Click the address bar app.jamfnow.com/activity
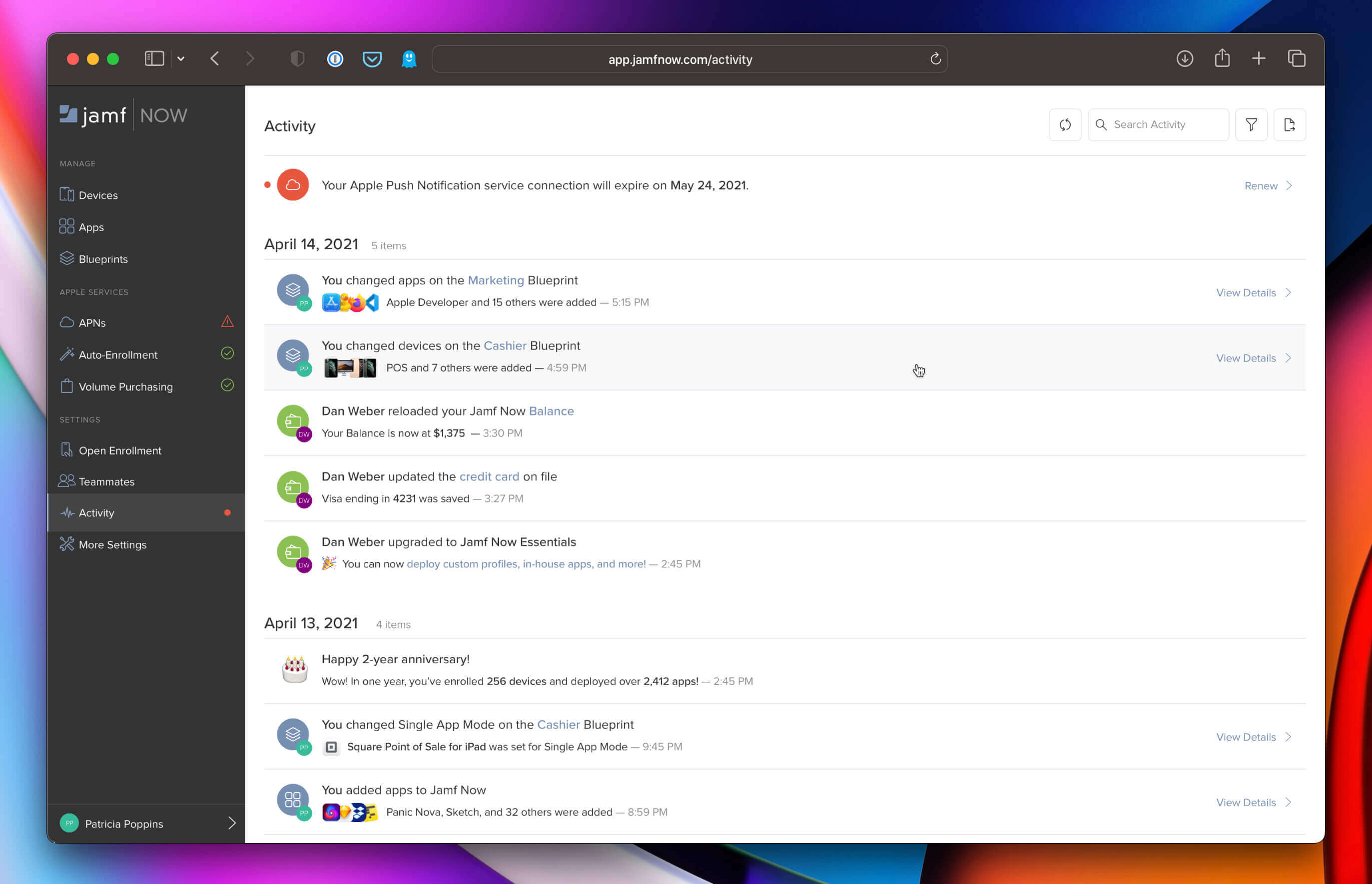The height and width of the screenshot is (884, 1372). tap(689, 59)
